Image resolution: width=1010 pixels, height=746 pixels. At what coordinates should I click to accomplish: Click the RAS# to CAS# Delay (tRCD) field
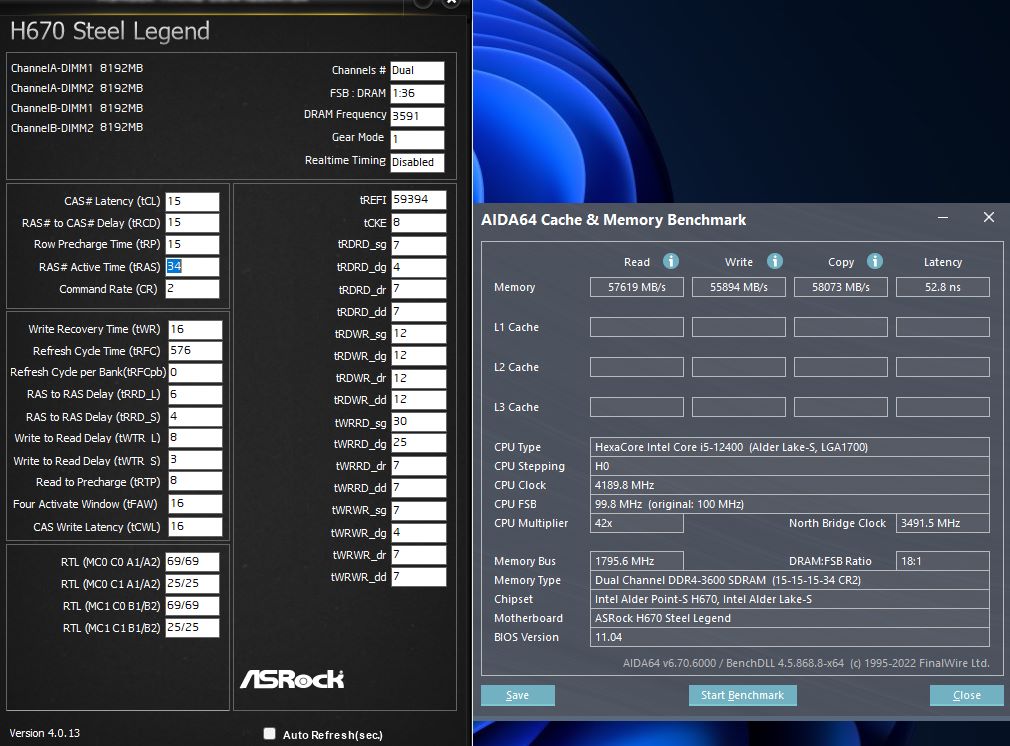192,223
